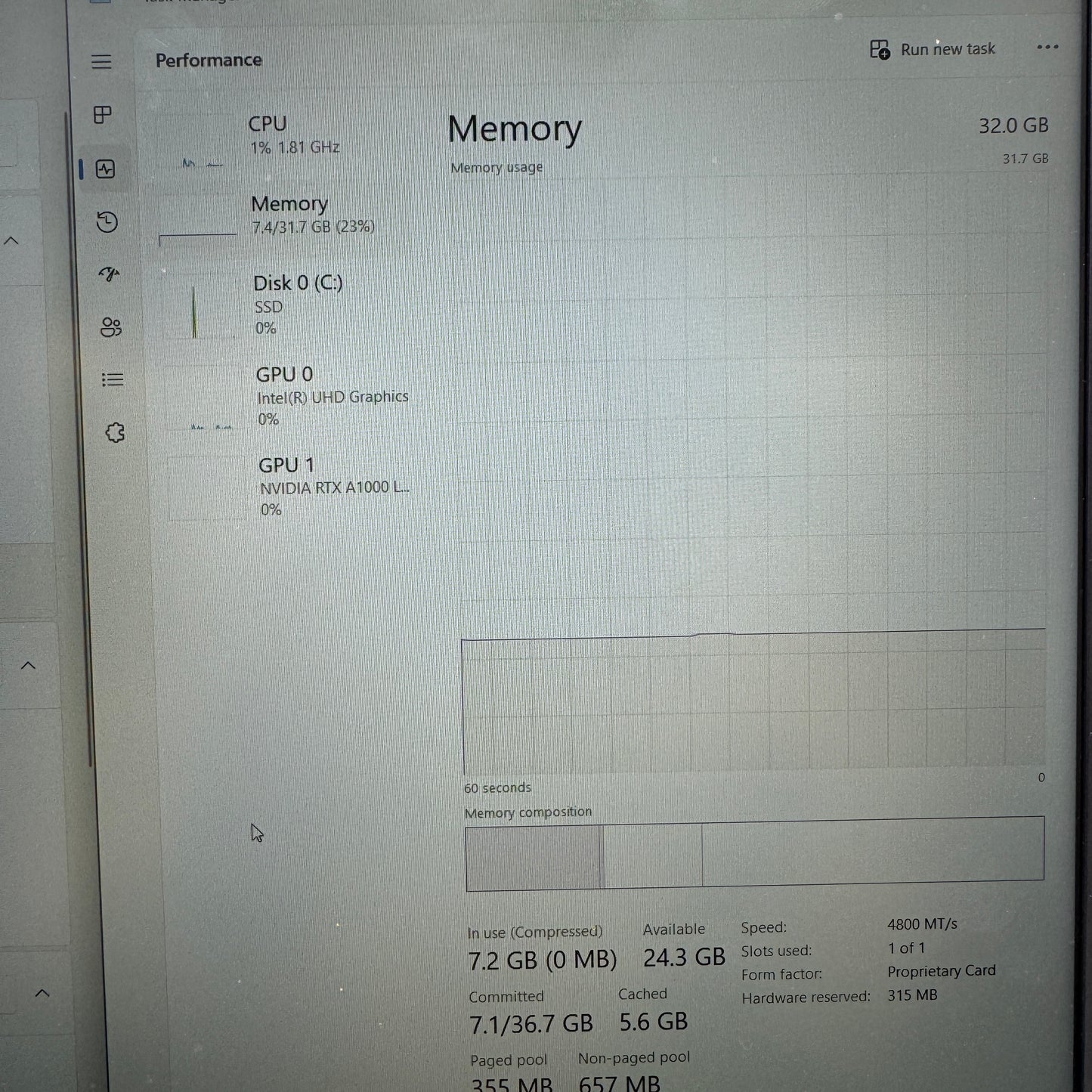
Task: Click the In use (Compressed) label
Action: 534,932
